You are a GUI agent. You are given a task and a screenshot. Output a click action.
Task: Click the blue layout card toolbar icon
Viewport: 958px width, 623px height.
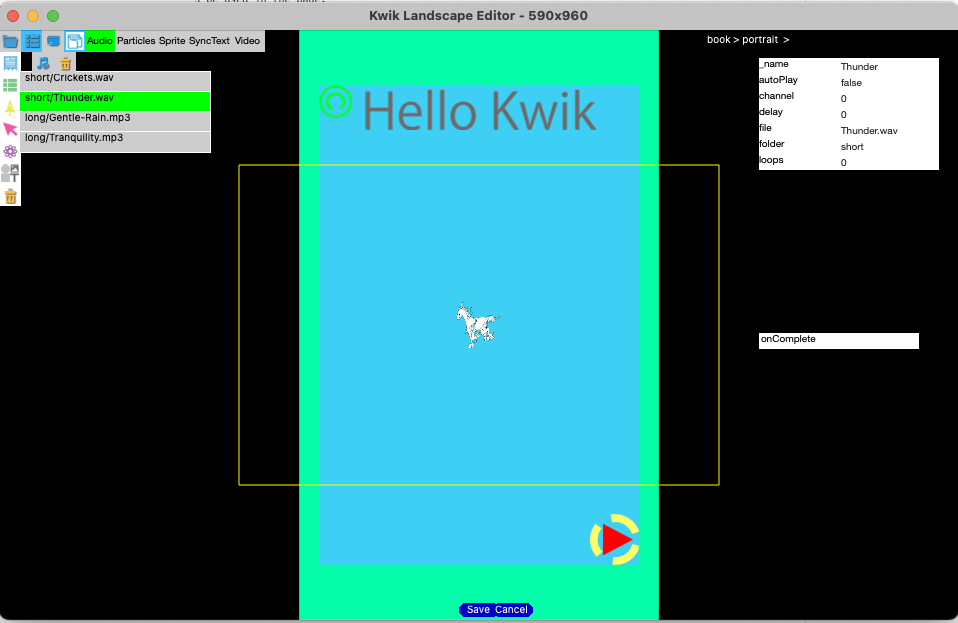tap(54, 42)
